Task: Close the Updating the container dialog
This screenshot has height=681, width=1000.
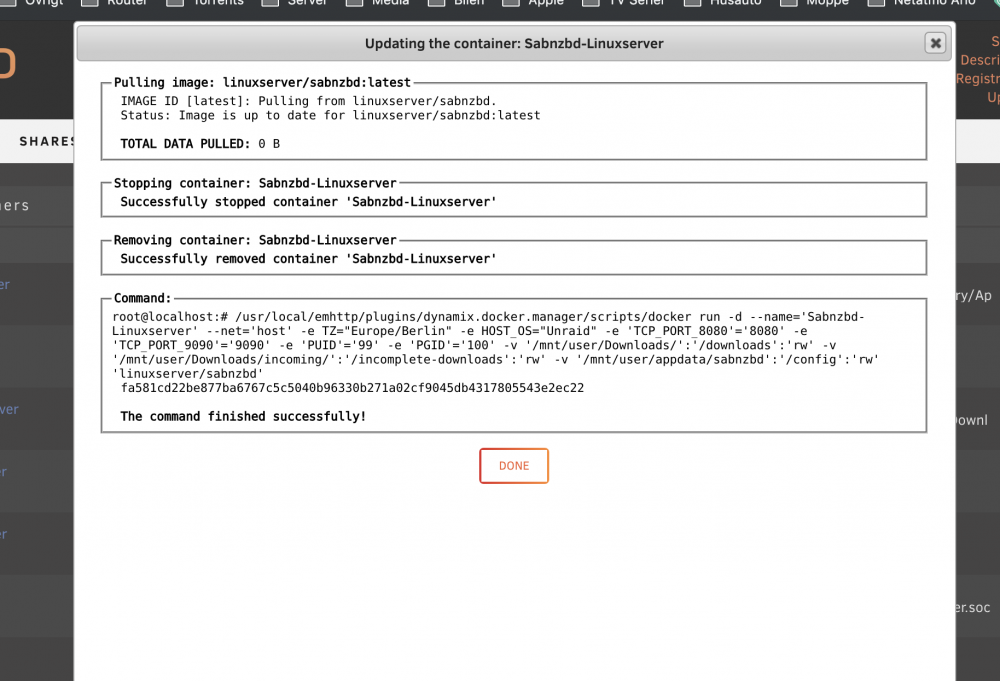Action: pyautogui.click(x=935, y=43)
